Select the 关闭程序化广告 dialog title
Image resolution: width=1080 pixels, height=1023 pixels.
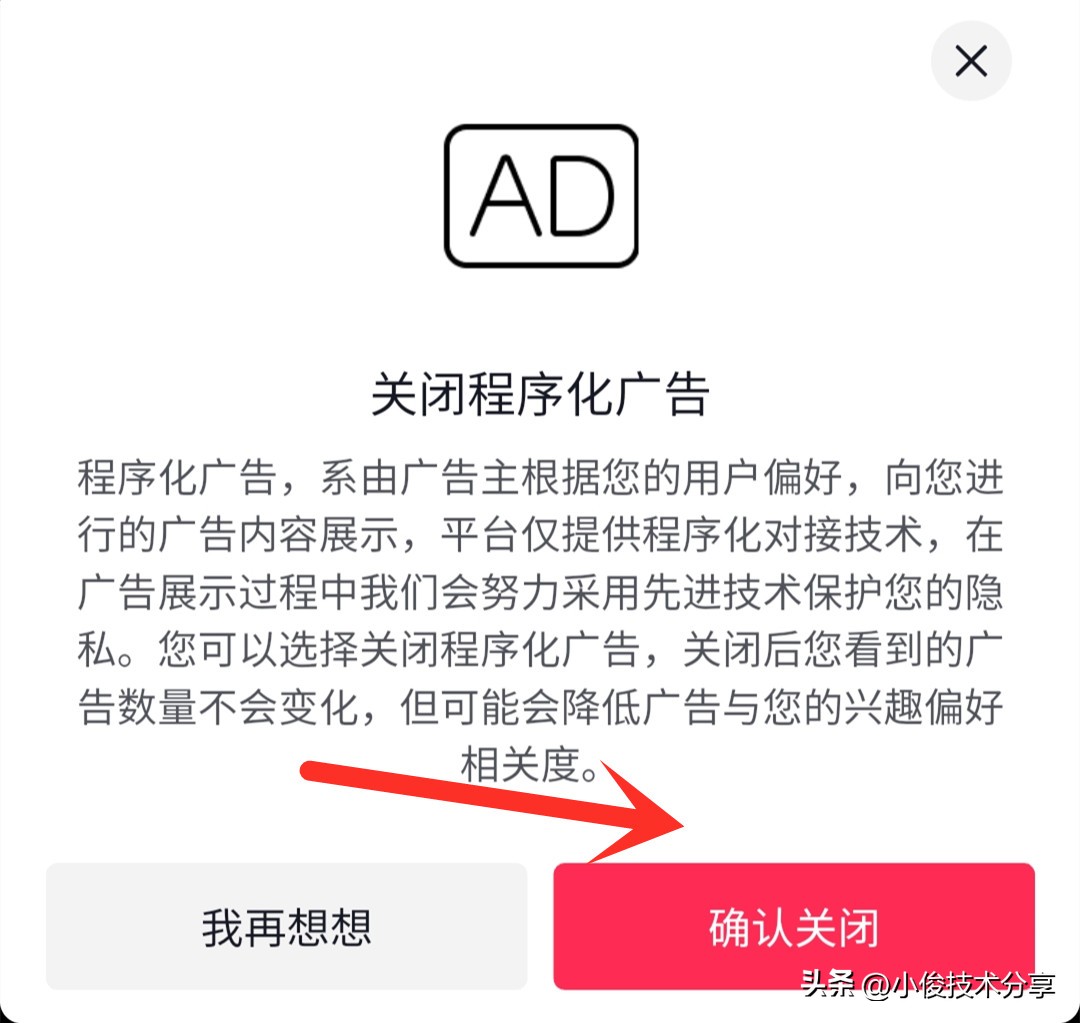click(x=541, y=395)
